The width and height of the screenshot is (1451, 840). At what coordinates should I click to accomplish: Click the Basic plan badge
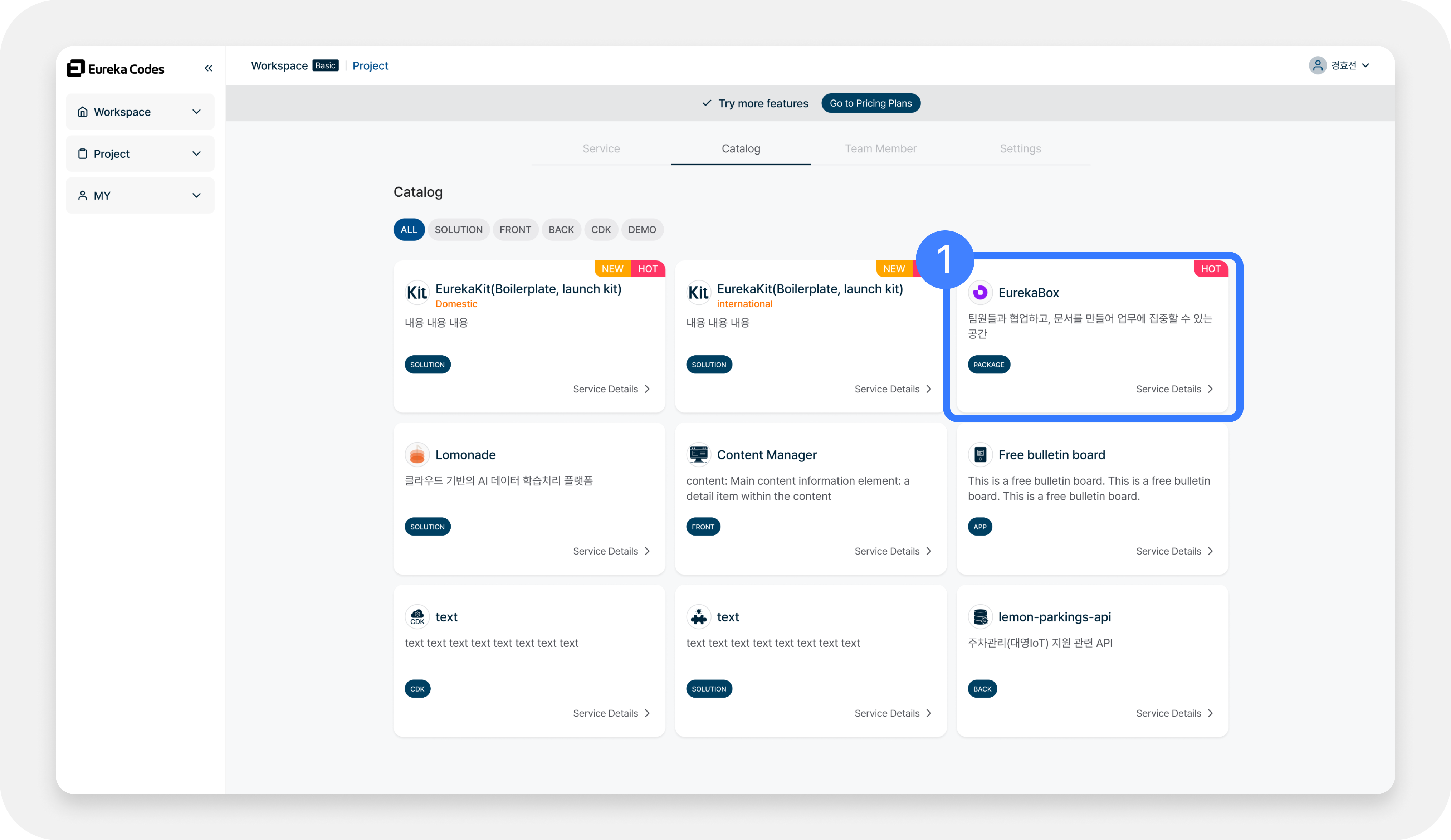[325, 65]
